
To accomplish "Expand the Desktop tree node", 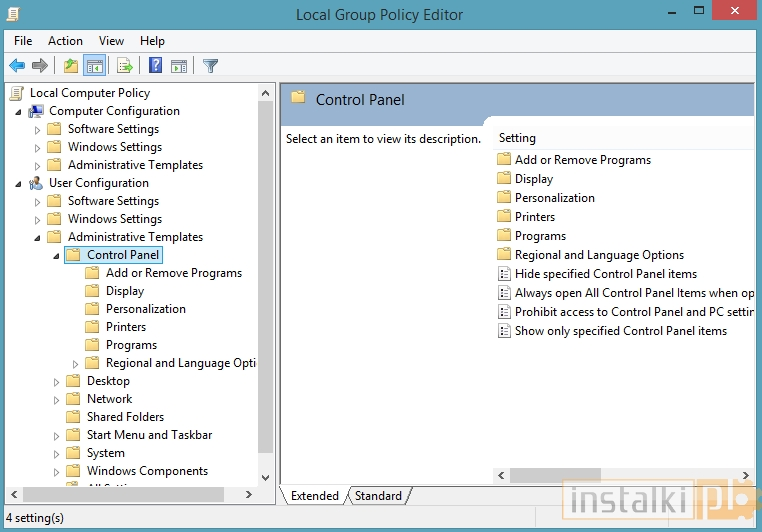I will [56, 382].
